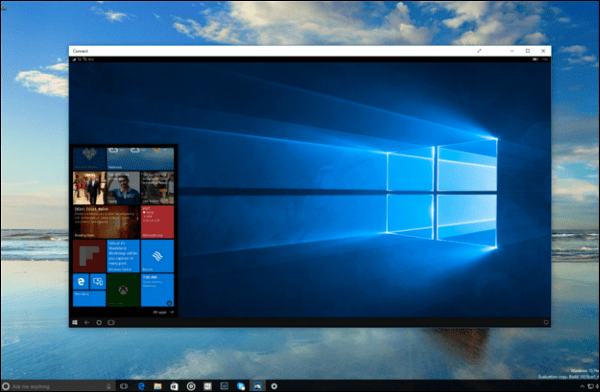Click the Ask me anything search box
This screenshot has width=600, height=392.
click(x=57, y=386)
